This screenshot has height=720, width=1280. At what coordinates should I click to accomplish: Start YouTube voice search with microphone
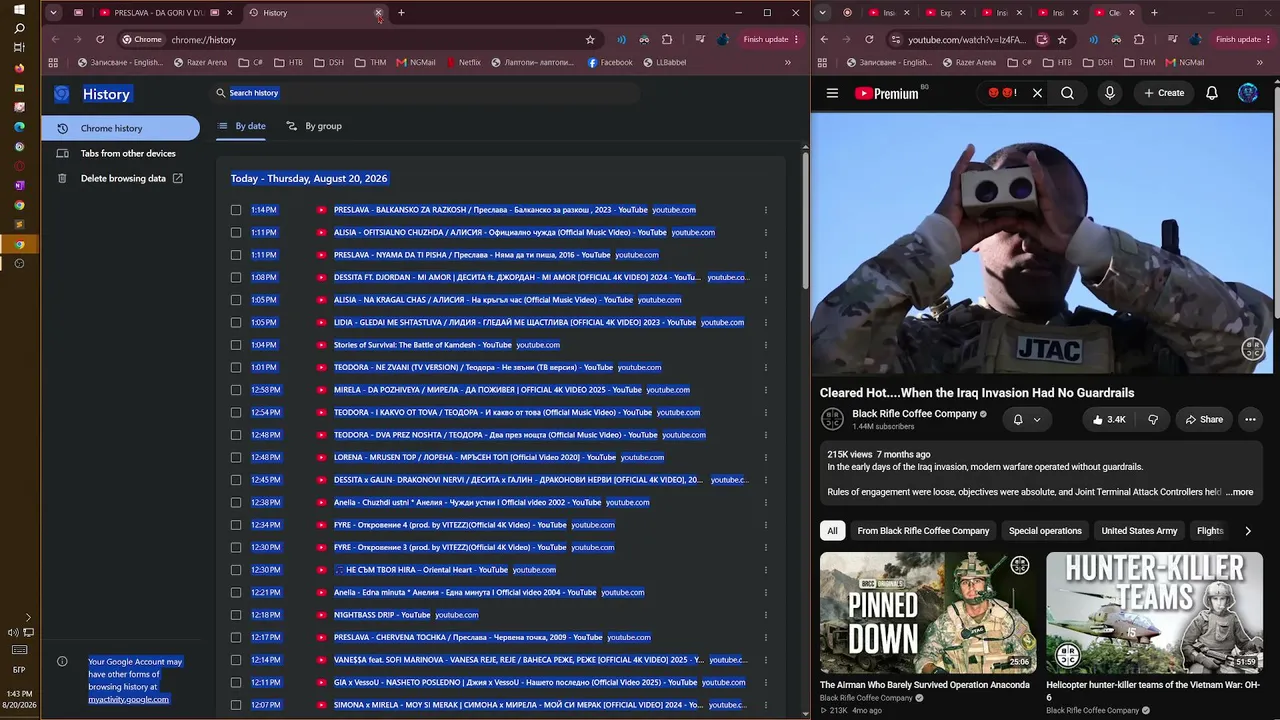click(x=1110, y=93)
